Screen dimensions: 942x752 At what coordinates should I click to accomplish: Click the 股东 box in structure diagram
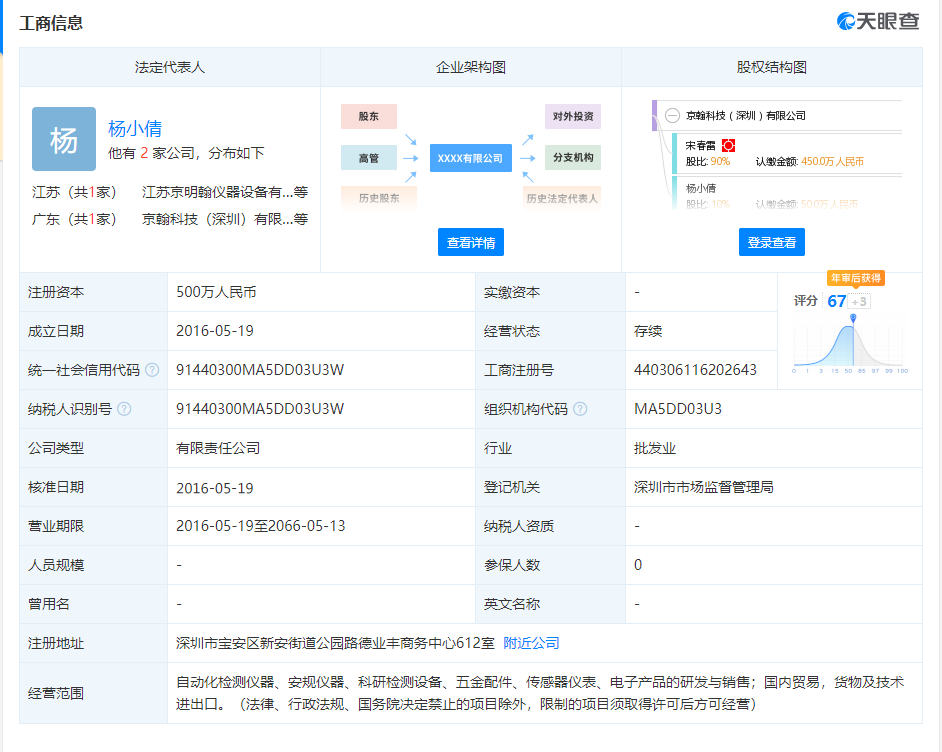368,117
